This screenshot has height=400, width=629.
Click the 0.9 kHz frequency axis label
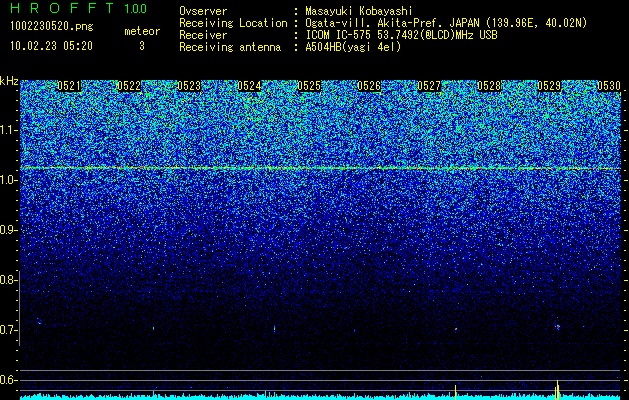coord(8,230)
